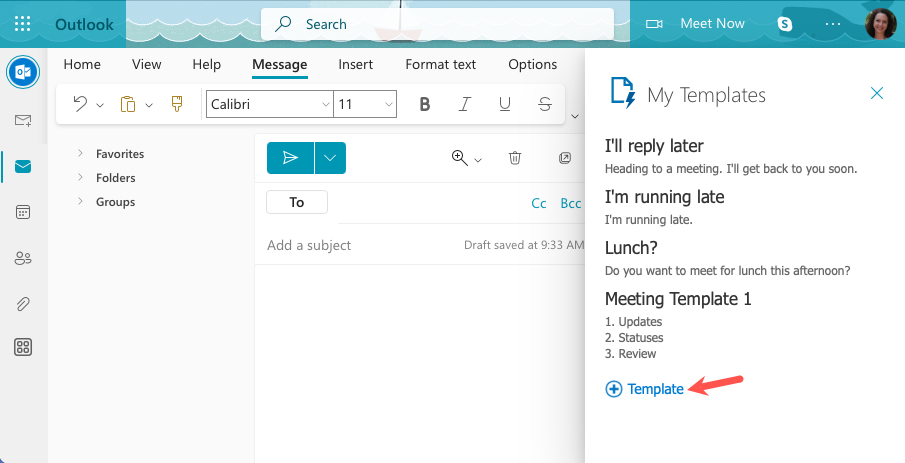Image resolution: width=905 pixels, height=463 pixels.
Task: Click the pop-out window icon
Action: 565,158
